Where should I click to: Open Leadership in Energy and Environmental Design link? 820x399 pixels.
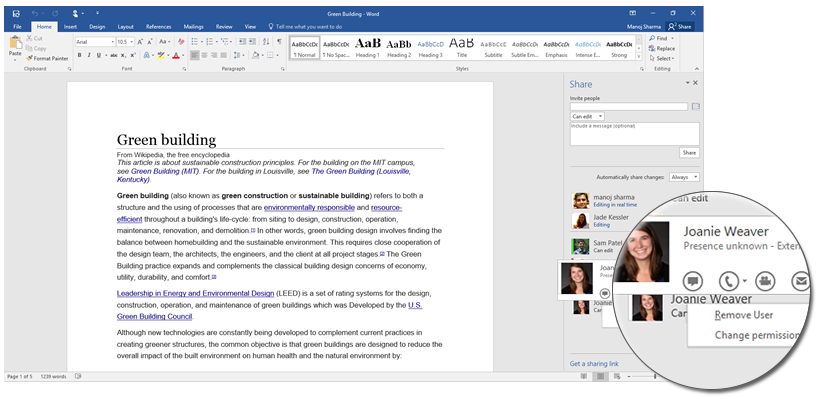pyautogui.click(x=195, y=293)
